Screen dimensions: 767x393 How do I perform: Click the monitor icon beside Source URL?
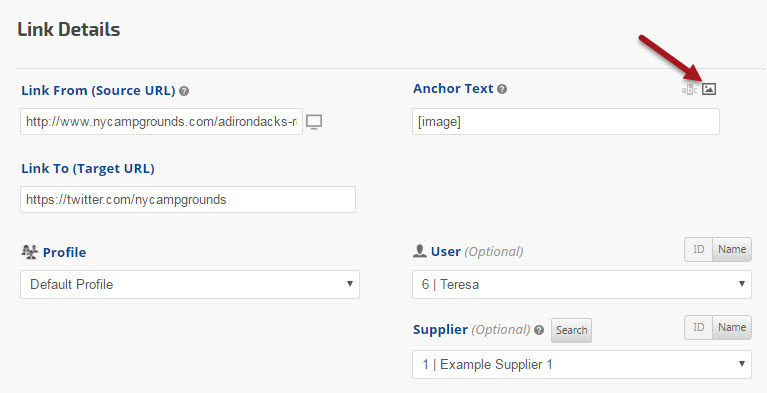[314, 122]
